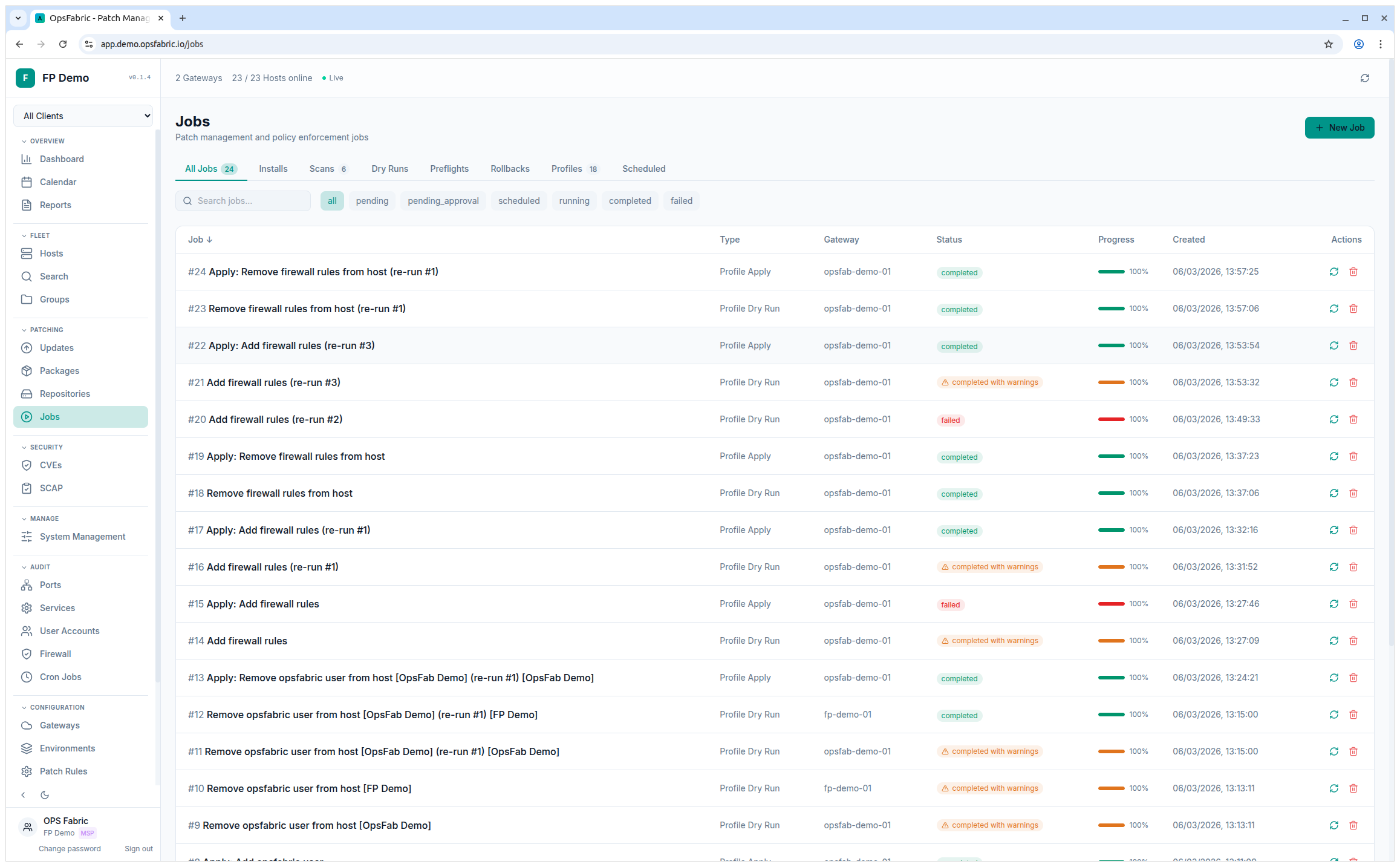Viewport: 1400px width, 867px height.
Task: Select the pending_approval filter chip
Action: pyautogui.click(x=443, y=200)
